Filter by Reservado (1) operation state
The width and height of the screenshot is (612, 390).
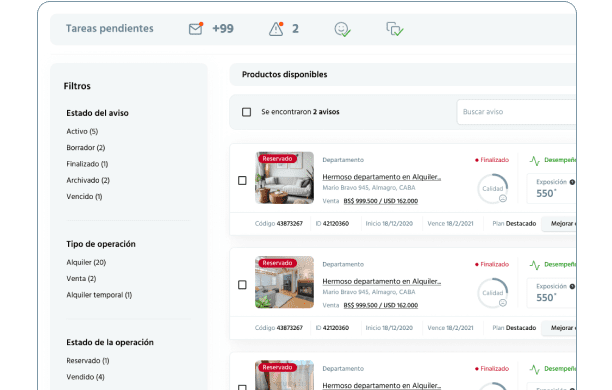(87, 361)
